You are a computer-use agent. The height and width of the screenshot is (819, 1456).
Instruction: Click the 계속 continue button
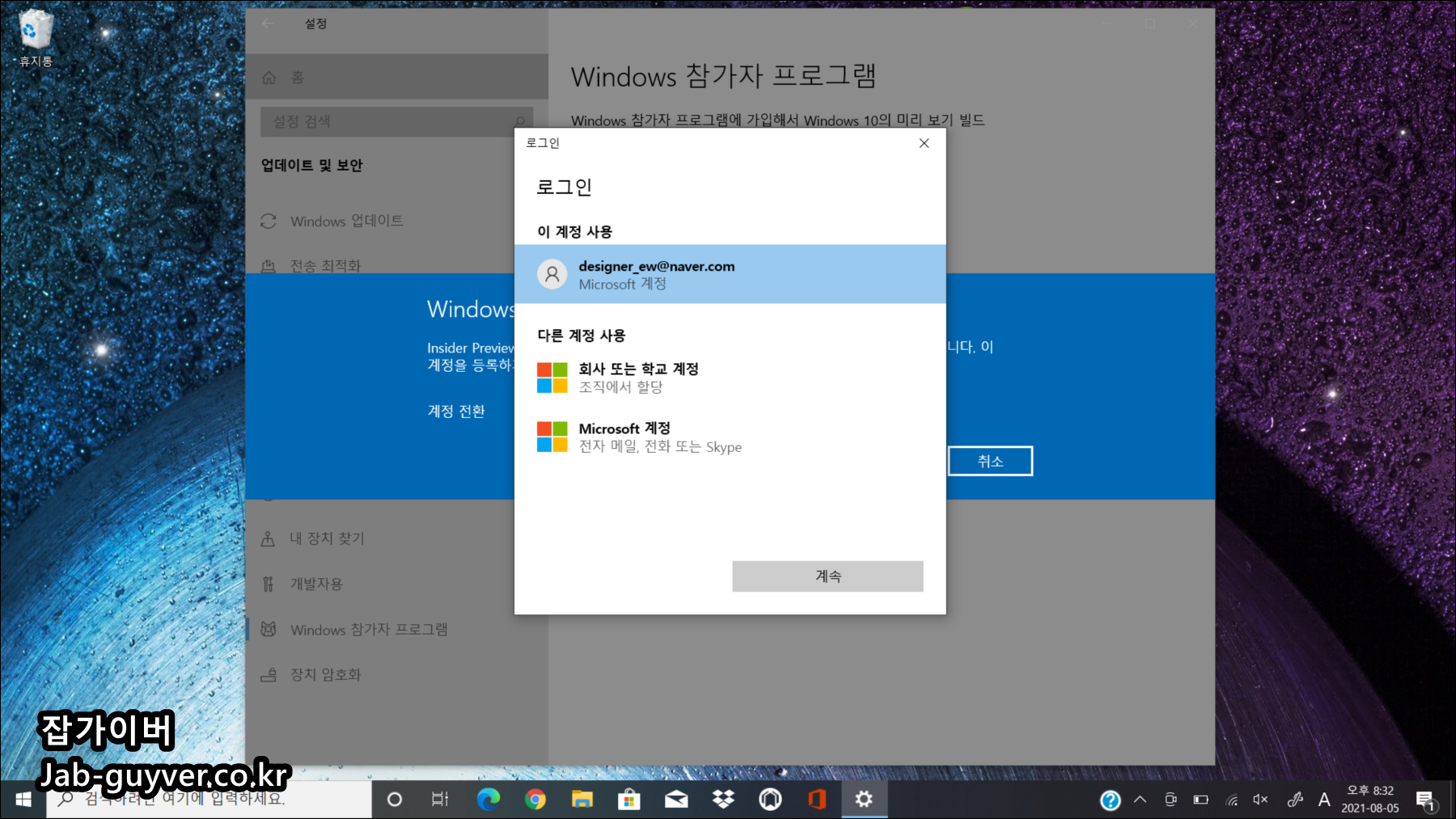coord(827,576)
